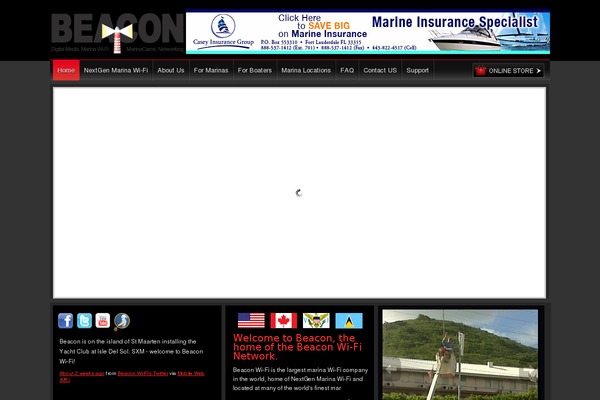Open the For Marinas menu
Screen dimensions: 600x400
(x=211, y=70)
